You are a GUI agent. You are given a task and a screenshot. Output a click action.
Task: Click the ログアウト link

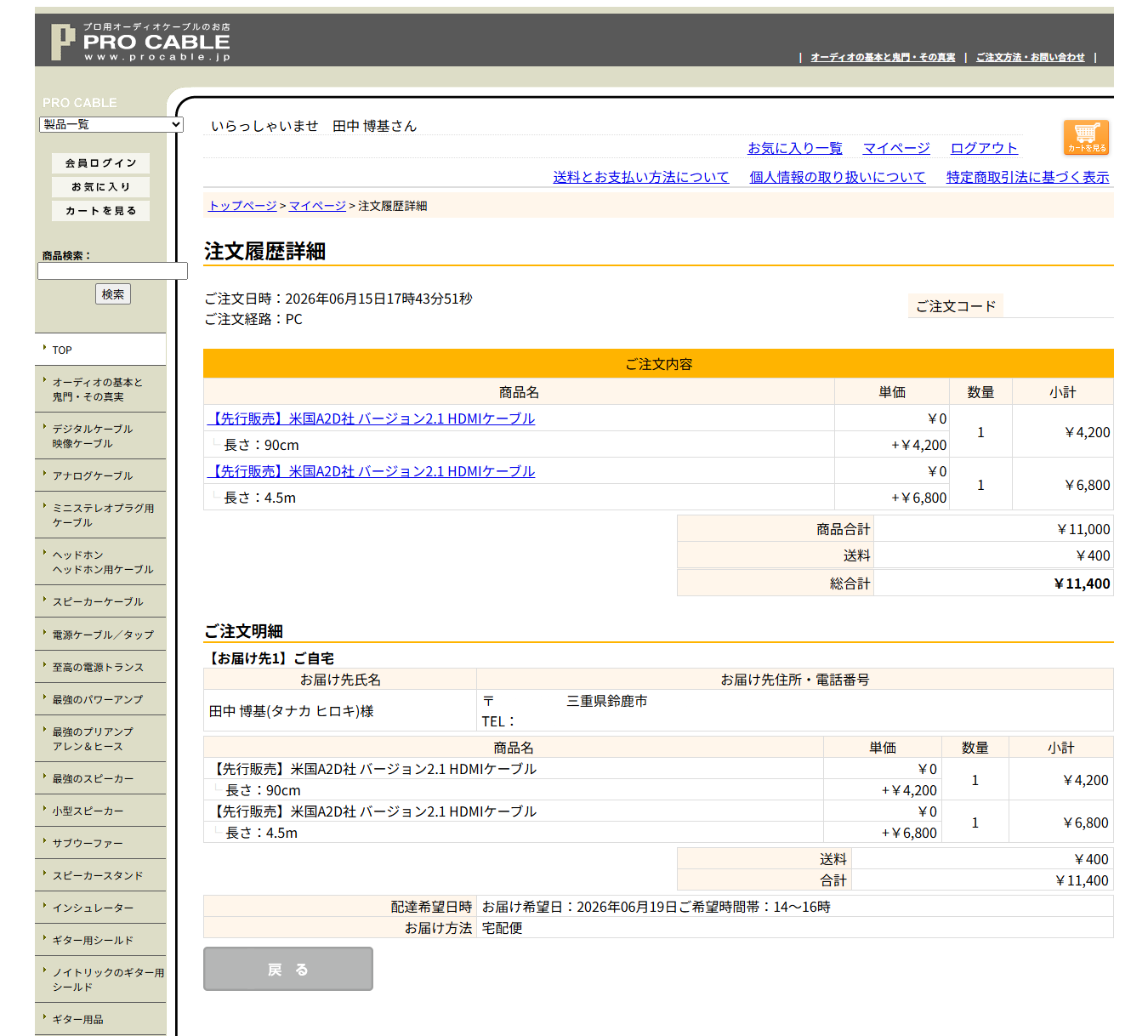click(984, 148)
